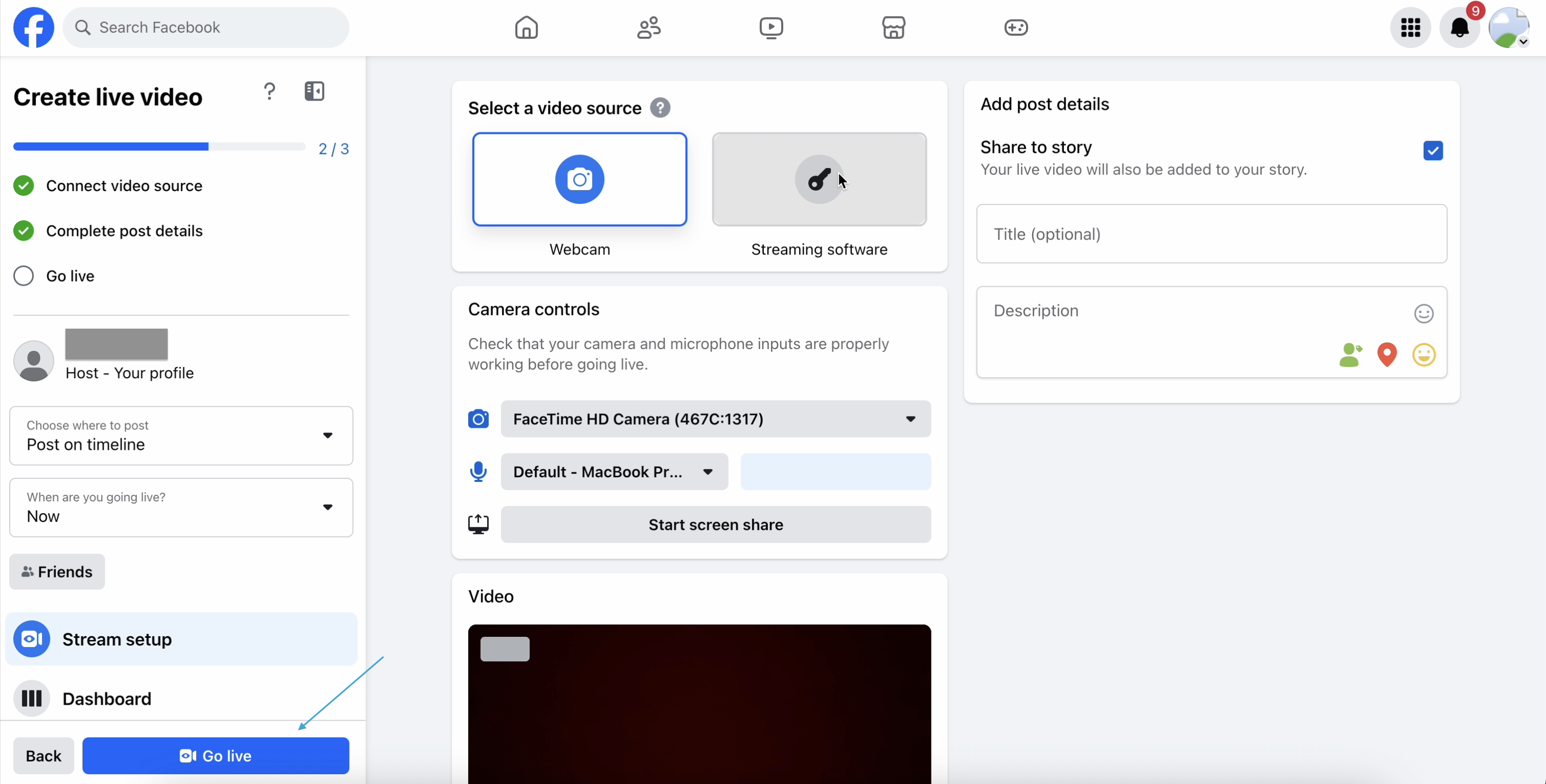This screenshot has height=784, width=1546.
Task: Open the Gaming controller icon
Action: coord(1015,28)
